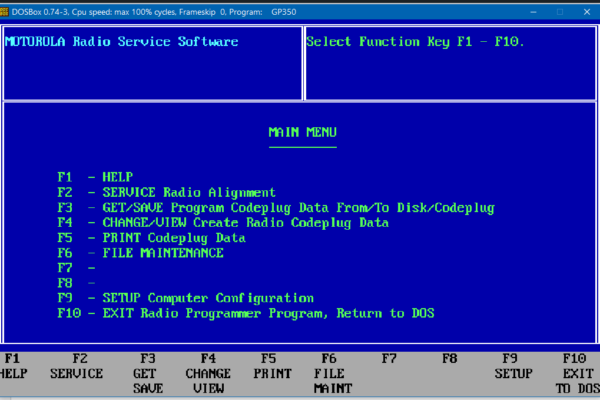Minimize the DOSBox window
The height and width of the screenshot is (400, 600).
tap(533, 12)
